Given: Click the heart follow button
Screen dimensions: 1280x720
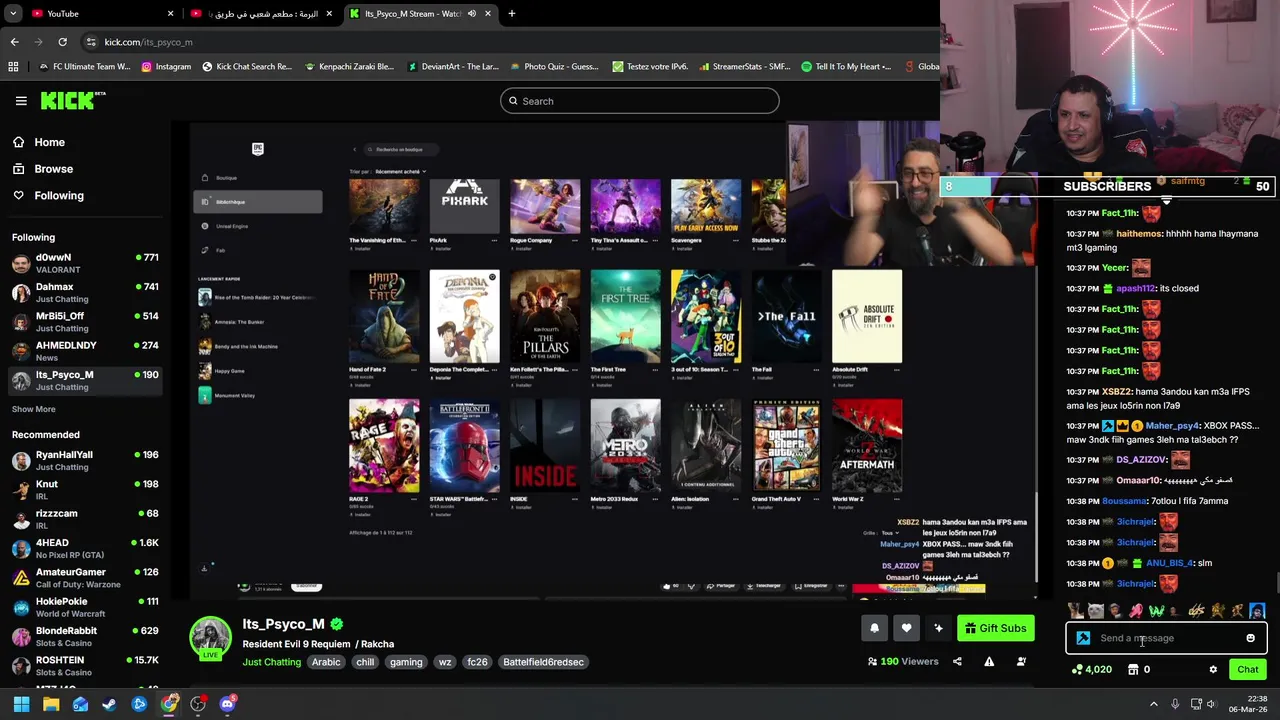Looking at the screenshot, I should pyautogui.click(x=906, y=628).
